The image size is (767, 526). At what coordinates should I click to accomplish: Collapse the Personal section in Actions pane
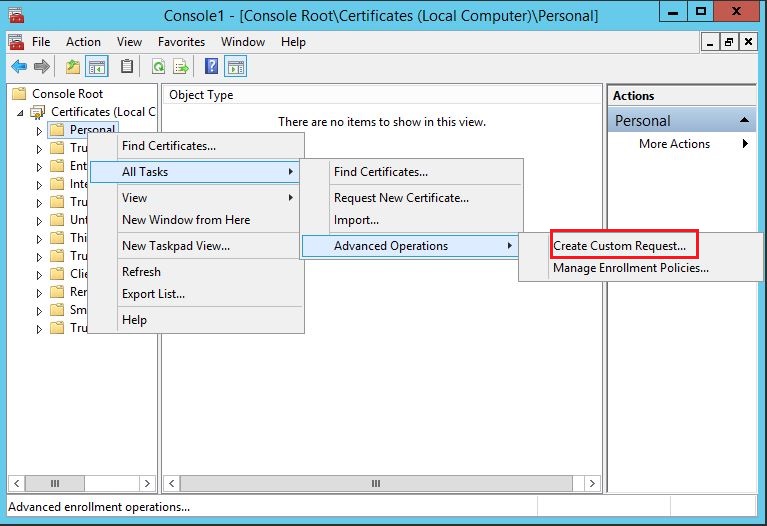click(x=745, y=121)
